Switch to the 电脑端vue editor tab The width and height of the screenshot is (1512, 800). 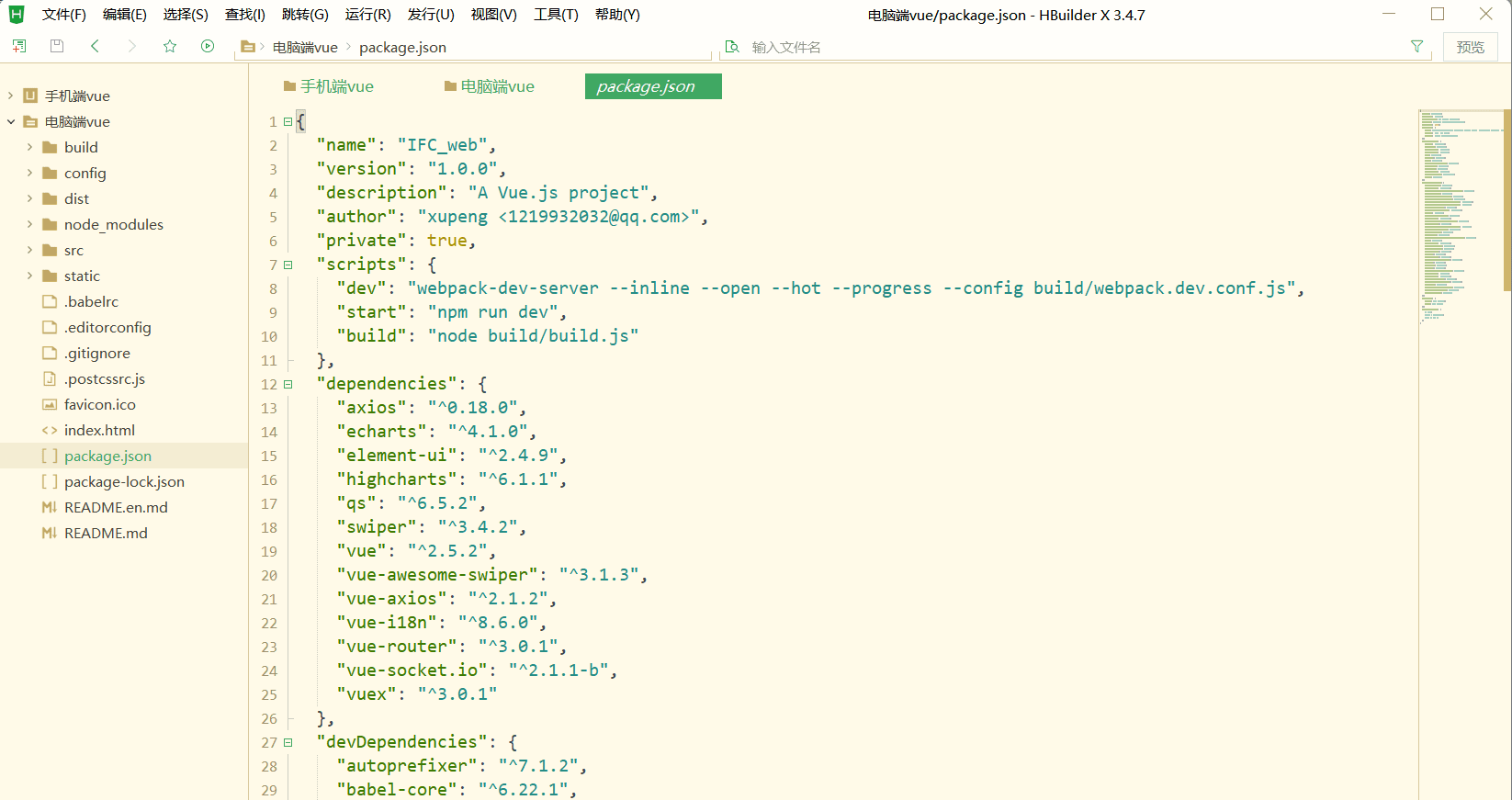click(x=489, y=86)
